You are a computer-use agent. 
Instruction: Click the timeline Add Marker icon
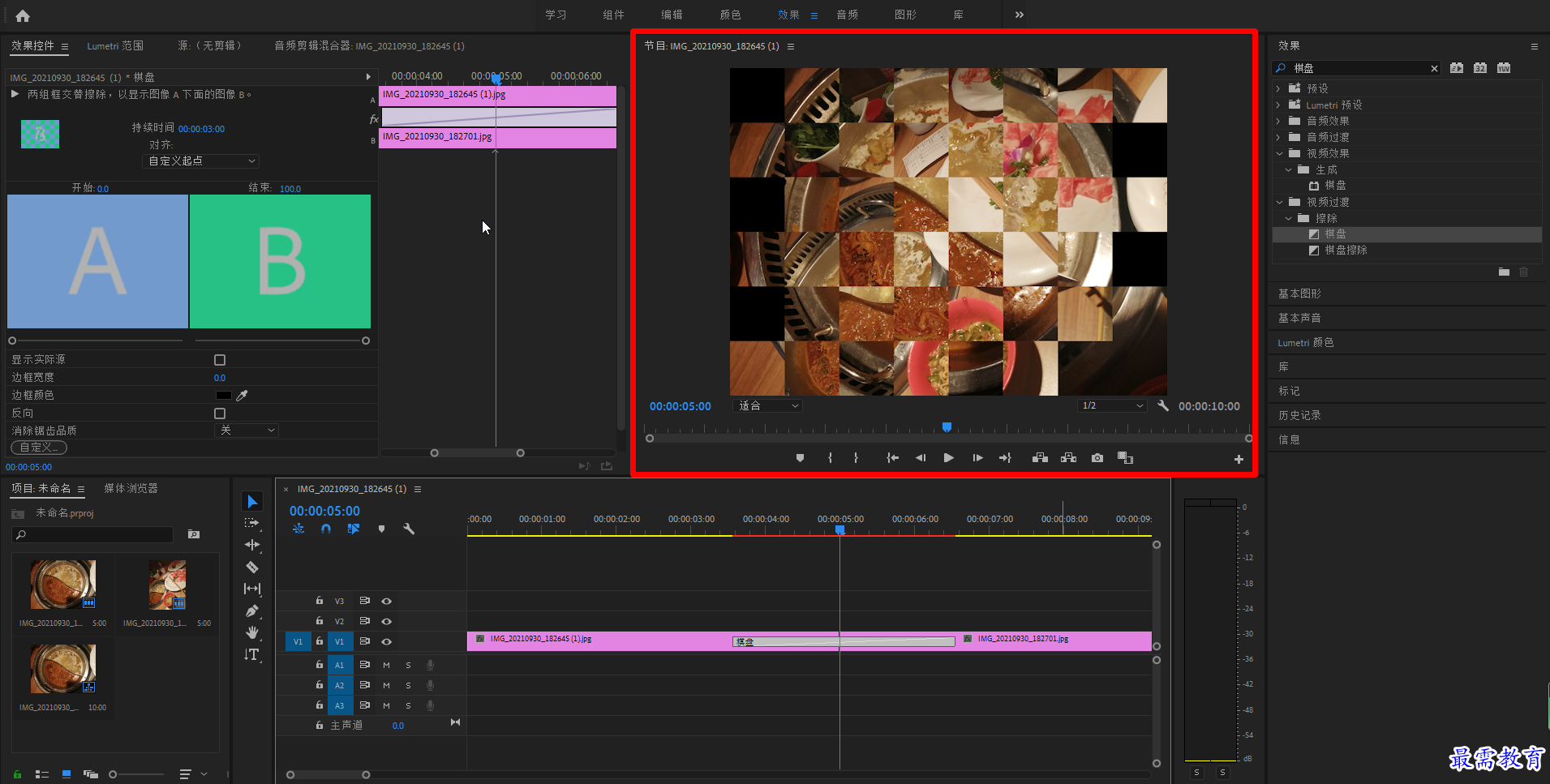tap(381, 529)
